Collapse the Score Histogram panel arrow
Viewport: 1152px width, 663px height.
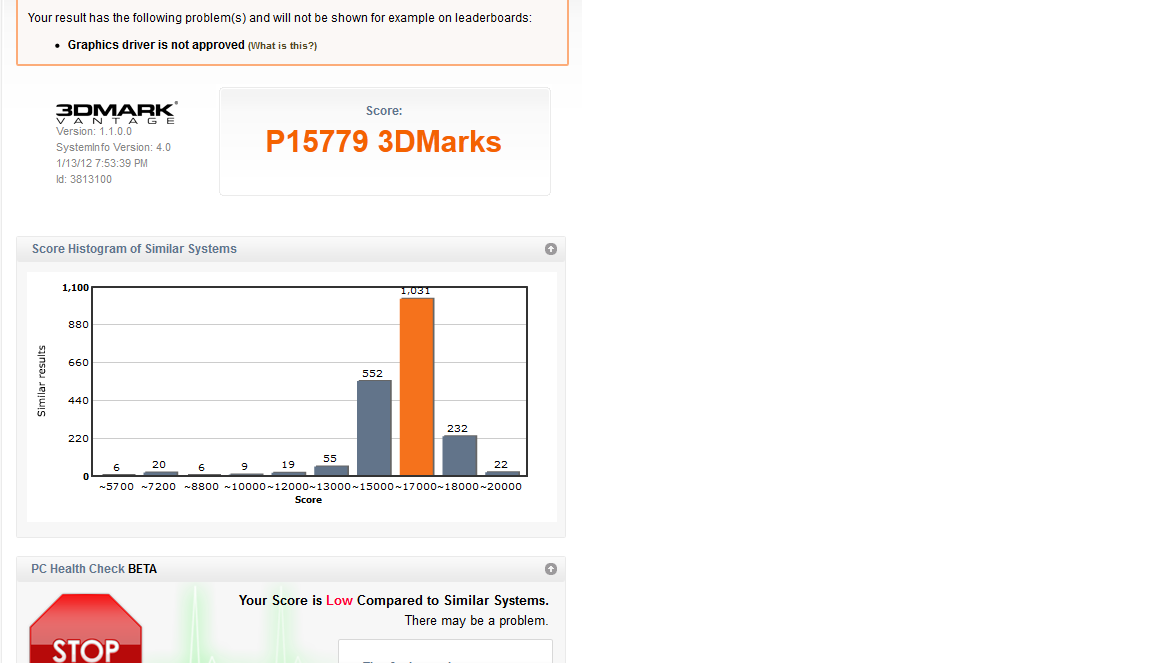[x=550, y=249]
